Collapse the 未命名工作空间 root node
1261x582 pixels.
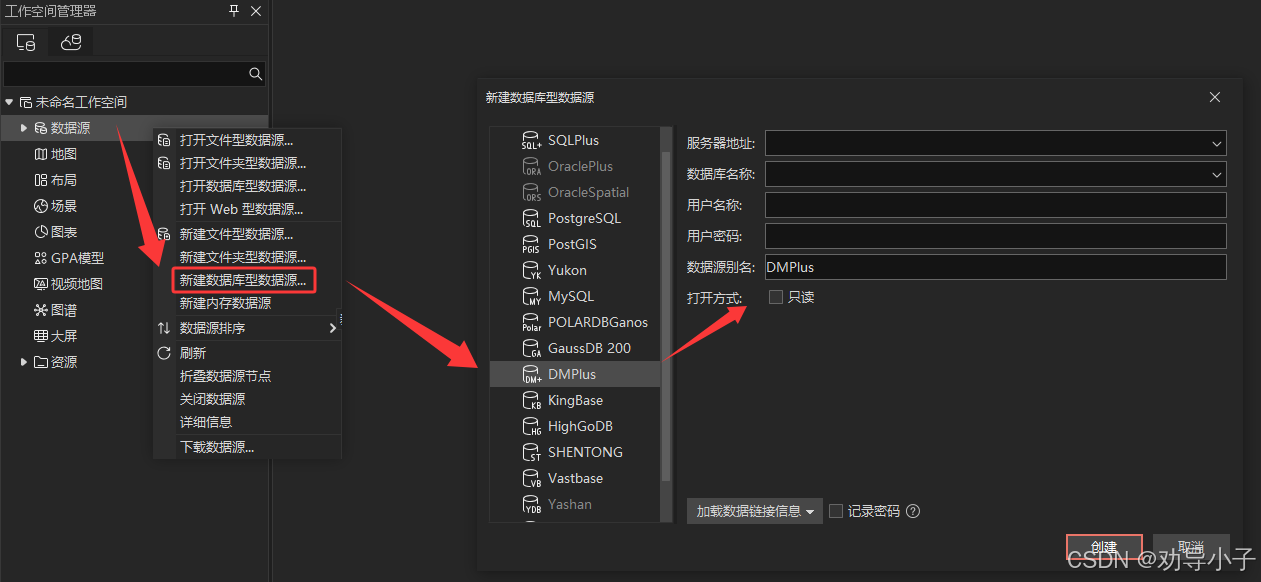(x=9, y=102)
